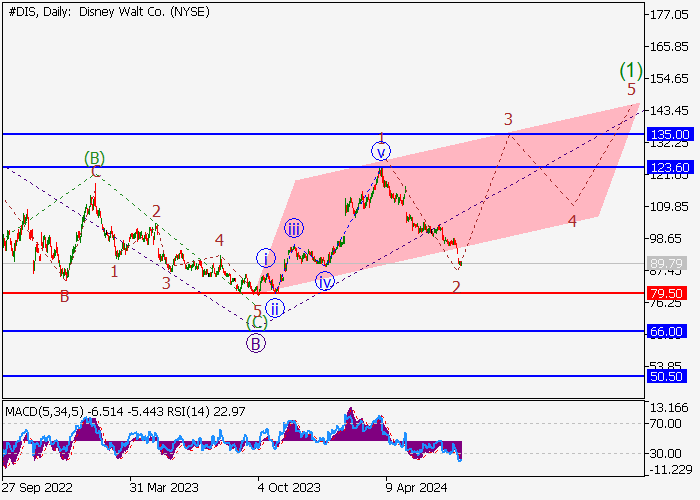Select the red 79.50 price level label
Image resolution: width=700 pixels, height=500 pixels.
click(x=667, y=293)
